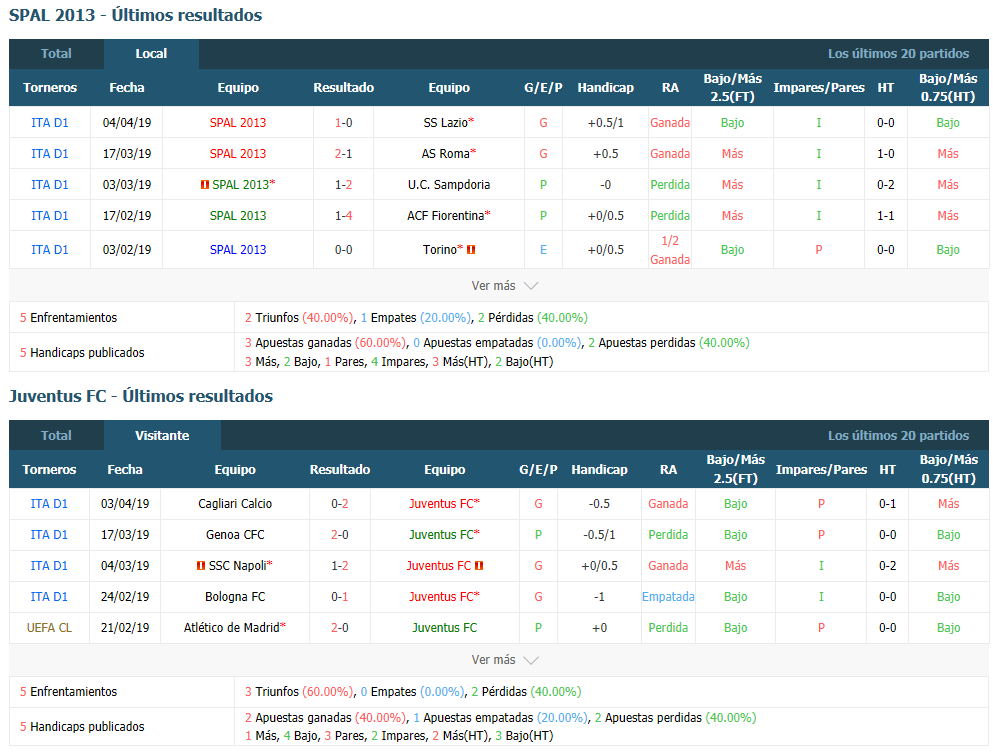
Task: Click the 'SPAL 2013 - Últimos resultados' heading
Action: click(136, 15)
